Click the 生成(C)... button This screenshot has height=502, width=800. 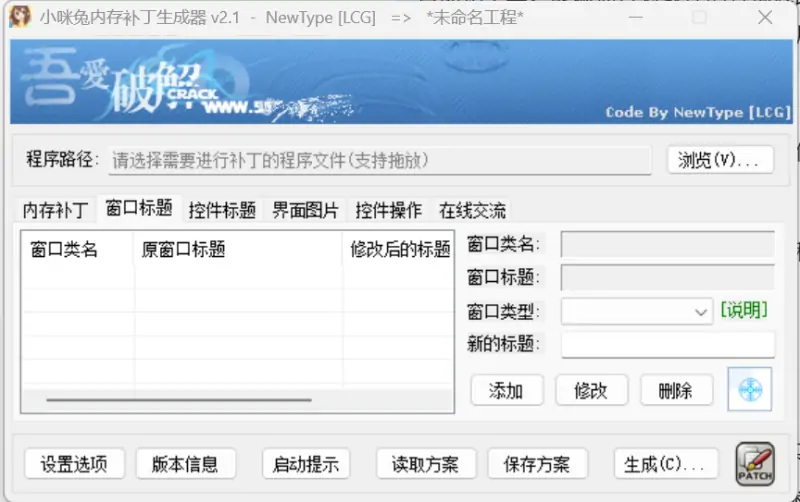pyautogui.click(x=665, y=464)
